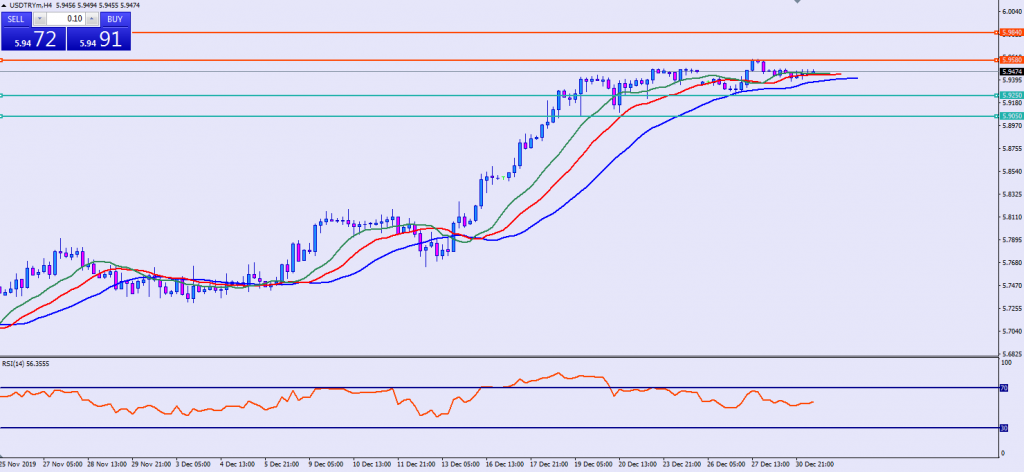Viewport: 1024px width, 472px height.
Task: Click the 0.10 lot volume field
Action: pos(65,18)
